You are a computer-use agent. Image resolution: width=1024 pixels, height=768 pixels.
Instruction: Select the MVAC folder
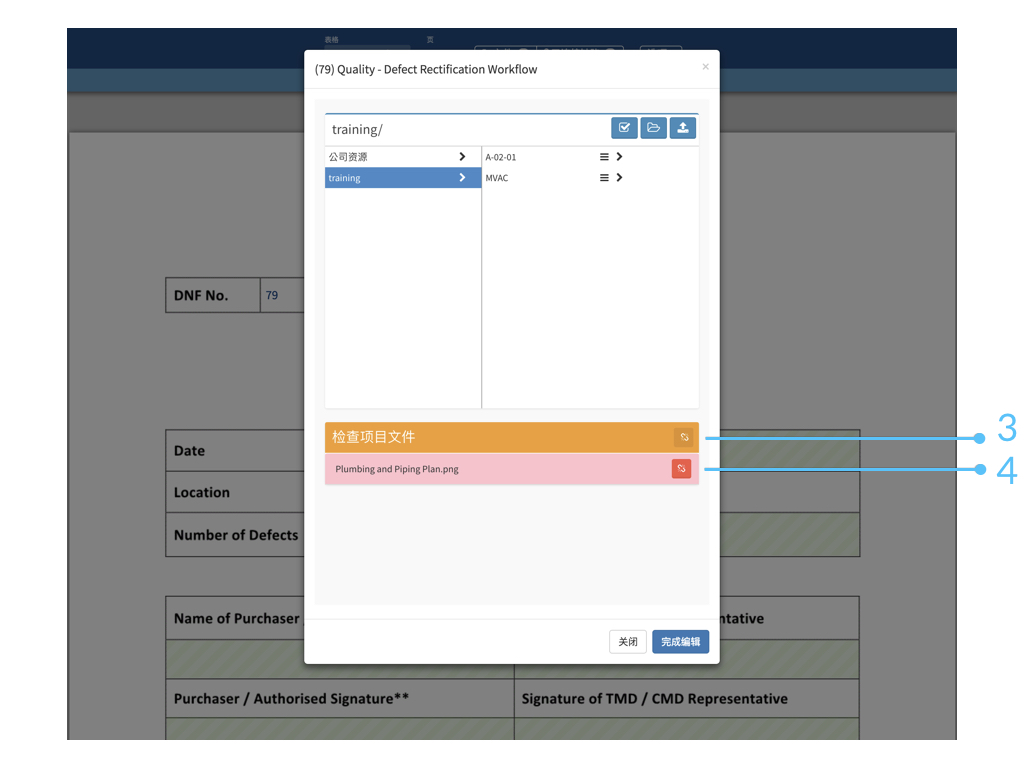(x=496, y=178)
